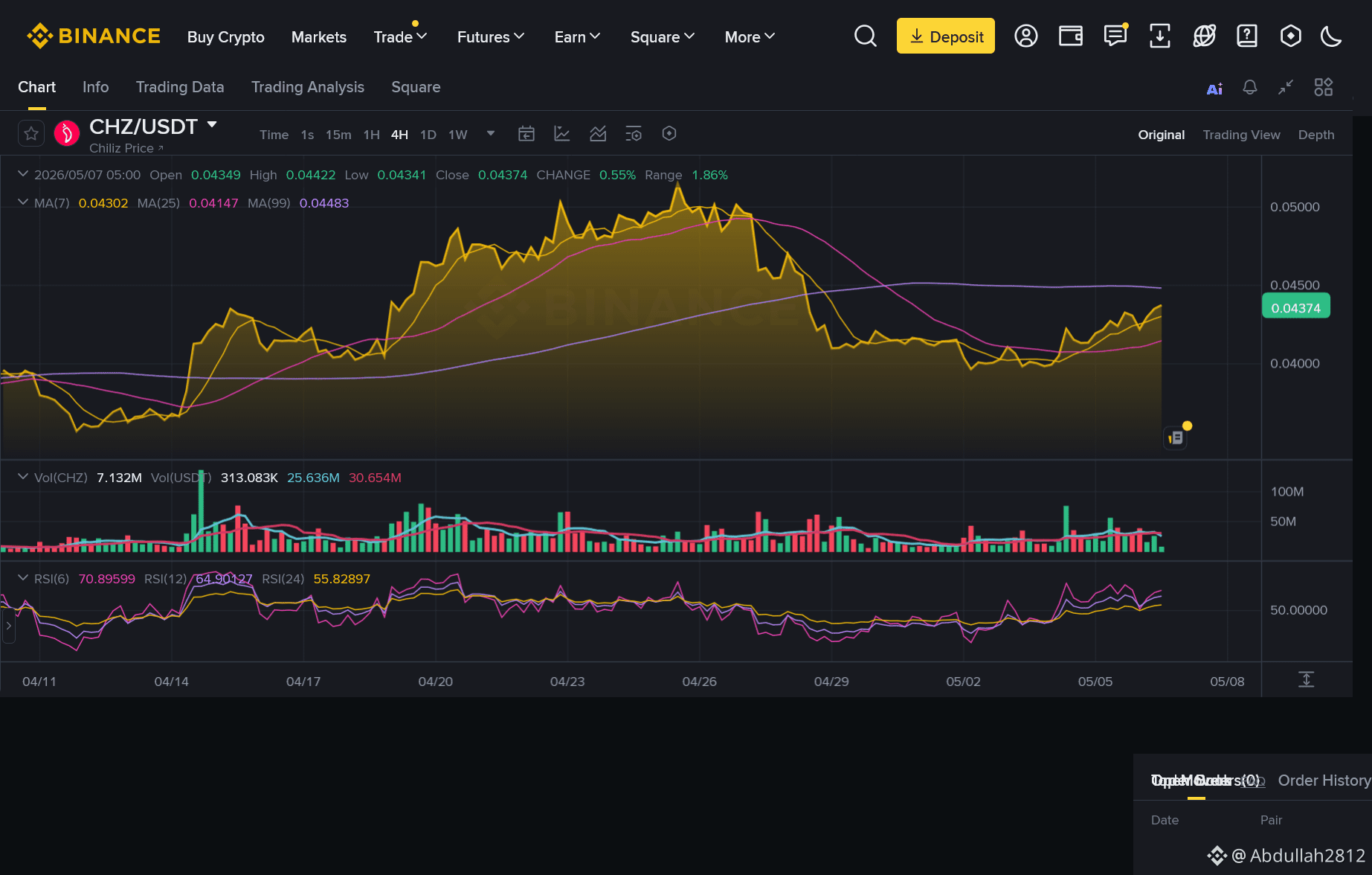Click the calendar go-to-date icon
The image size is (1372, 875).
tap(526, 134)
